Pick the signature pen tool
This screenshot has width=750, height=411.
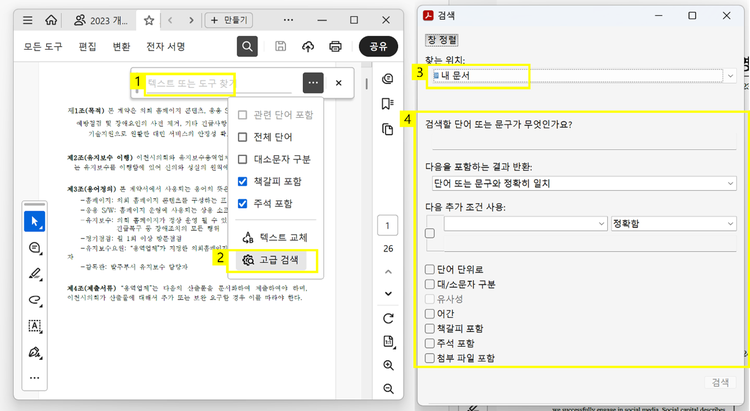pyautogui.click(x=34, y=353)
